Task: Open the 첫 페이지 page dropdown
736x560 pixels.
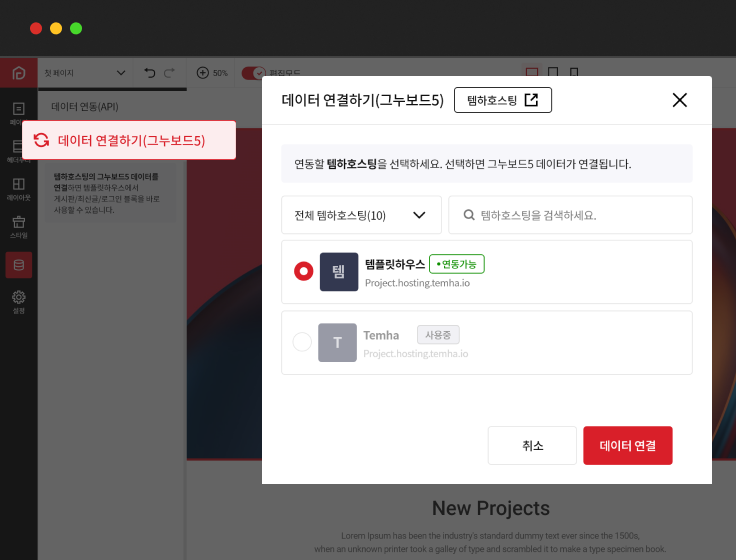Action: point(85,73)
